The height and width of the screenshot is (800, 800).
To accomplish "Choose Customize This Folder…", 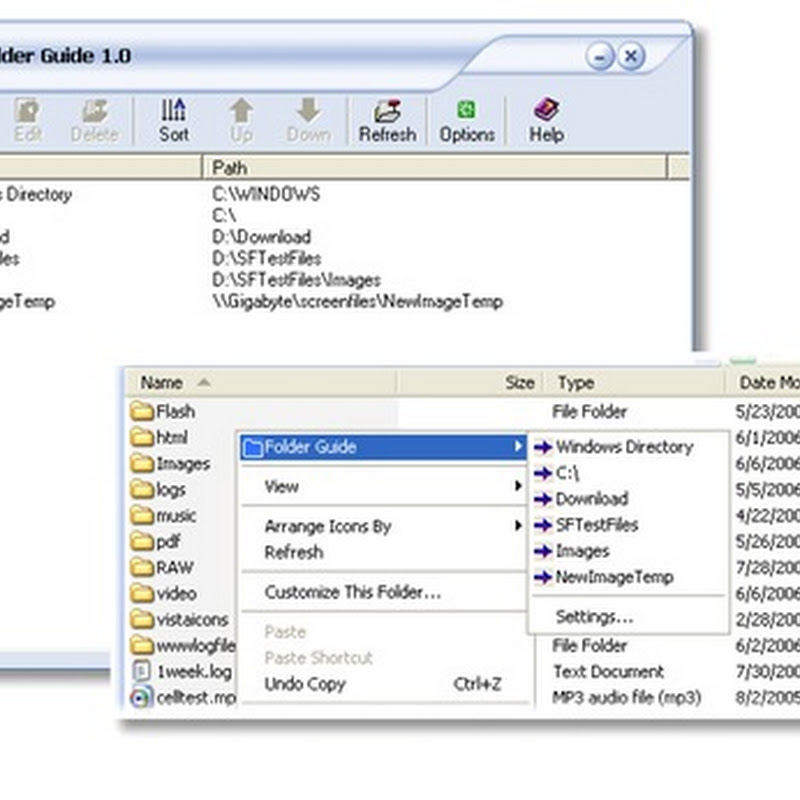I will tap(383, 592).
